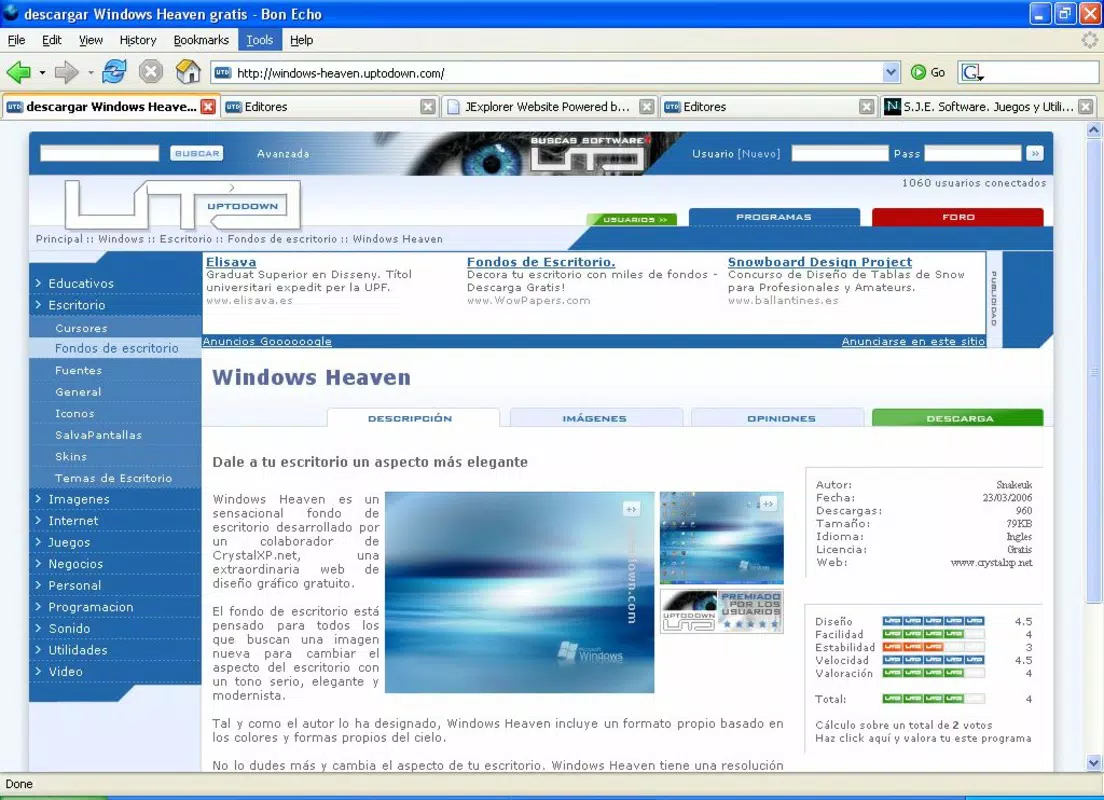Screen dimensions: 1104x800
Task: Switch to the JExplorer Website browser tab
Action: [x=549, y=106]
